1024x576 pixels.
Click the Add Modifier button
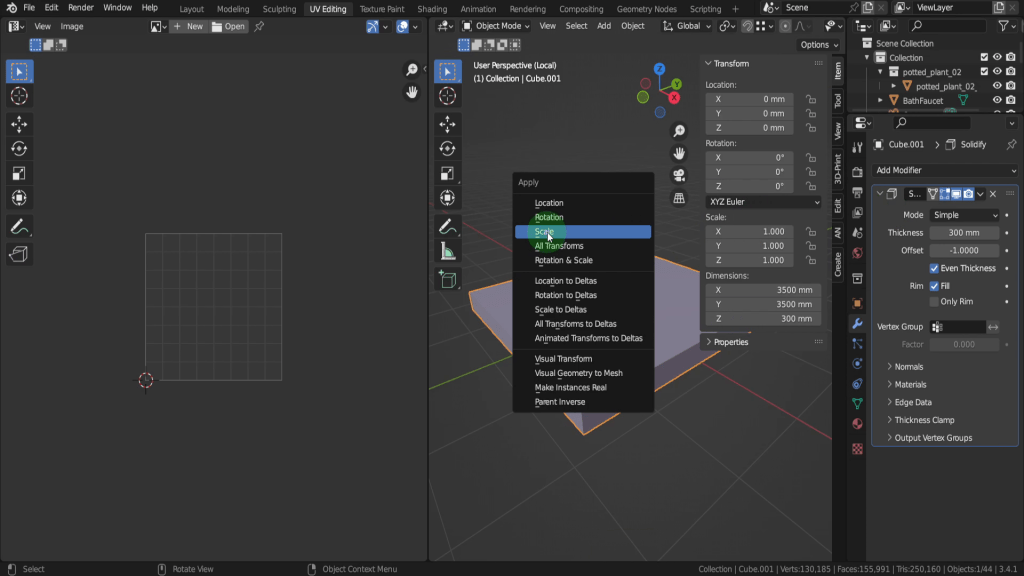click(944, 170)
